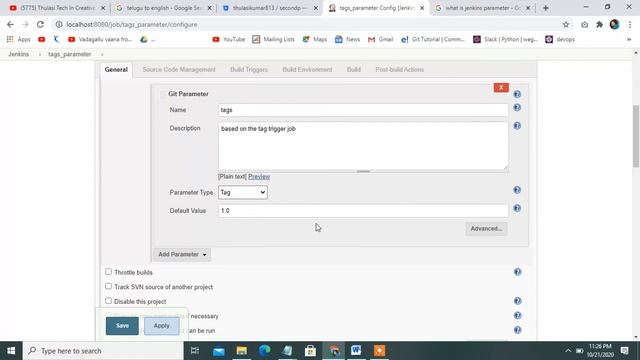Delete Git Parameter with red X button
The height and width of the screenshot is (360, 640).
[501, 87]
